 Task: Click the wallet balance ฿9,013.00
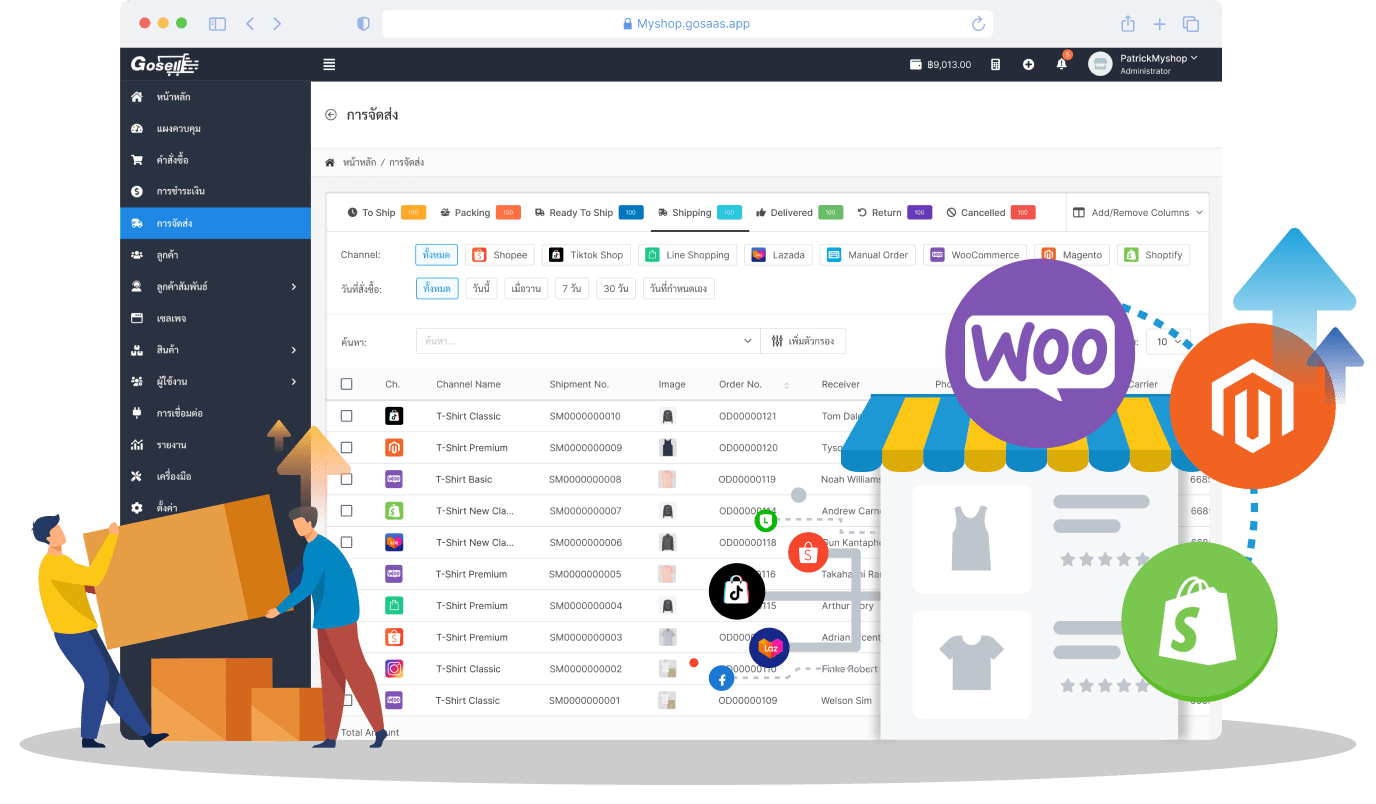coord(941,64)
